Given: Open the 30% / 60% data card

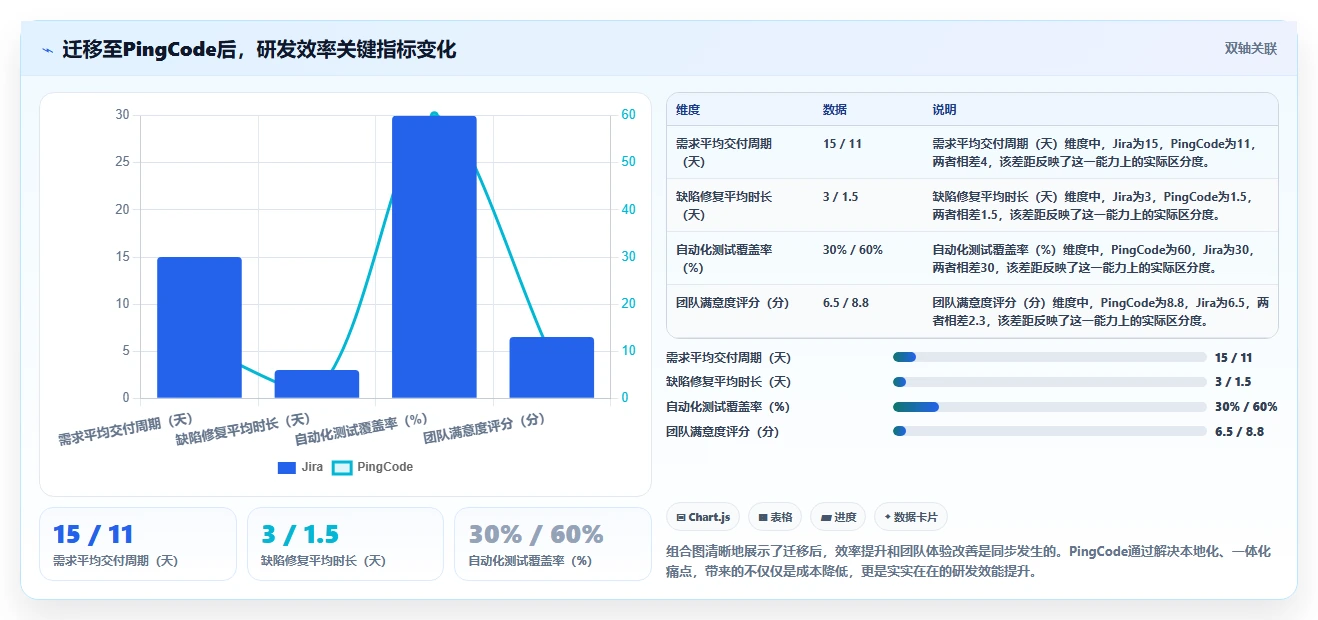Looking at the screenshot, I should coord(553,544).
